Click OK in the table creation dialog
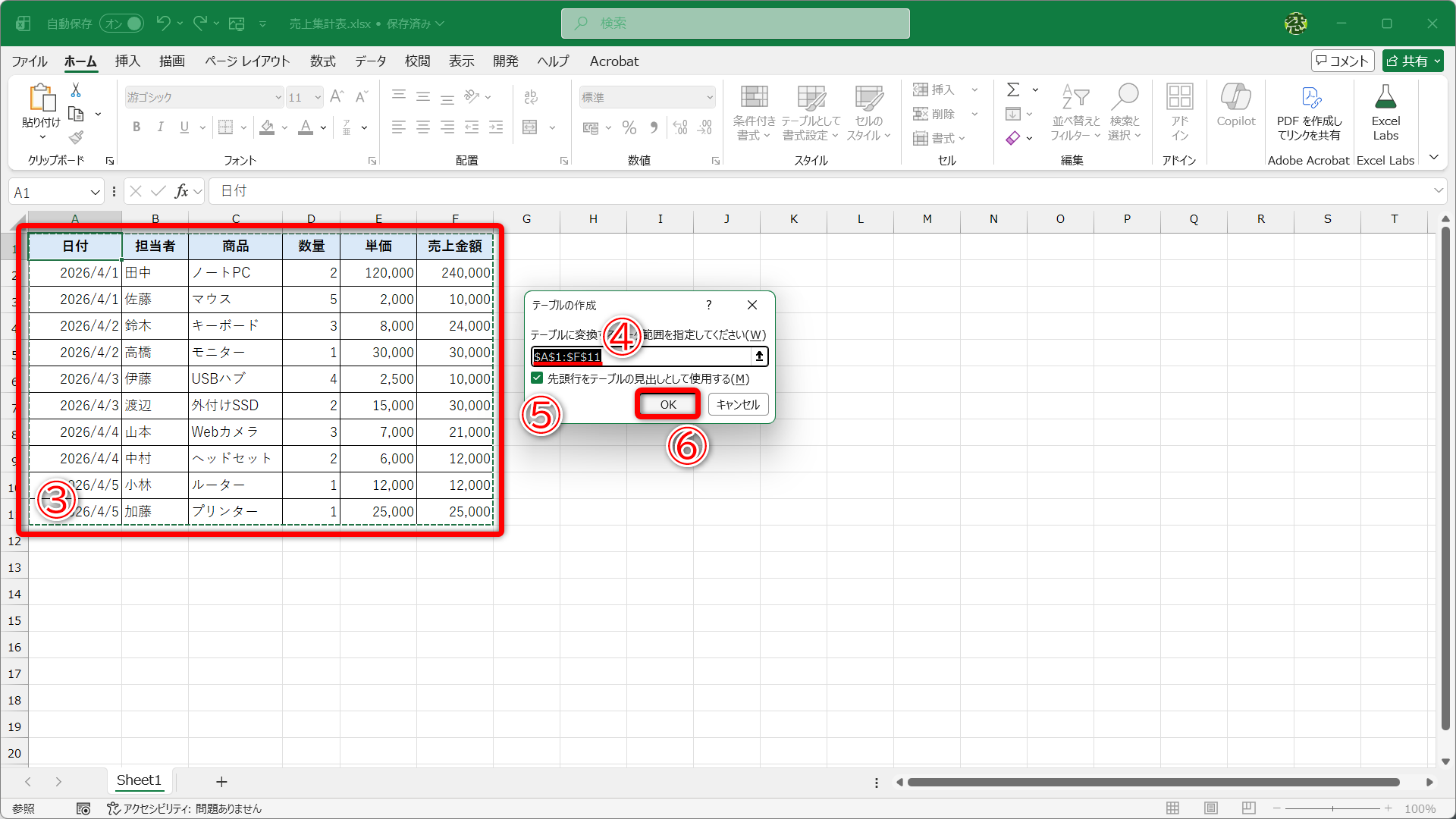This screenshot has height=819, width=1456. click(667, 404)
